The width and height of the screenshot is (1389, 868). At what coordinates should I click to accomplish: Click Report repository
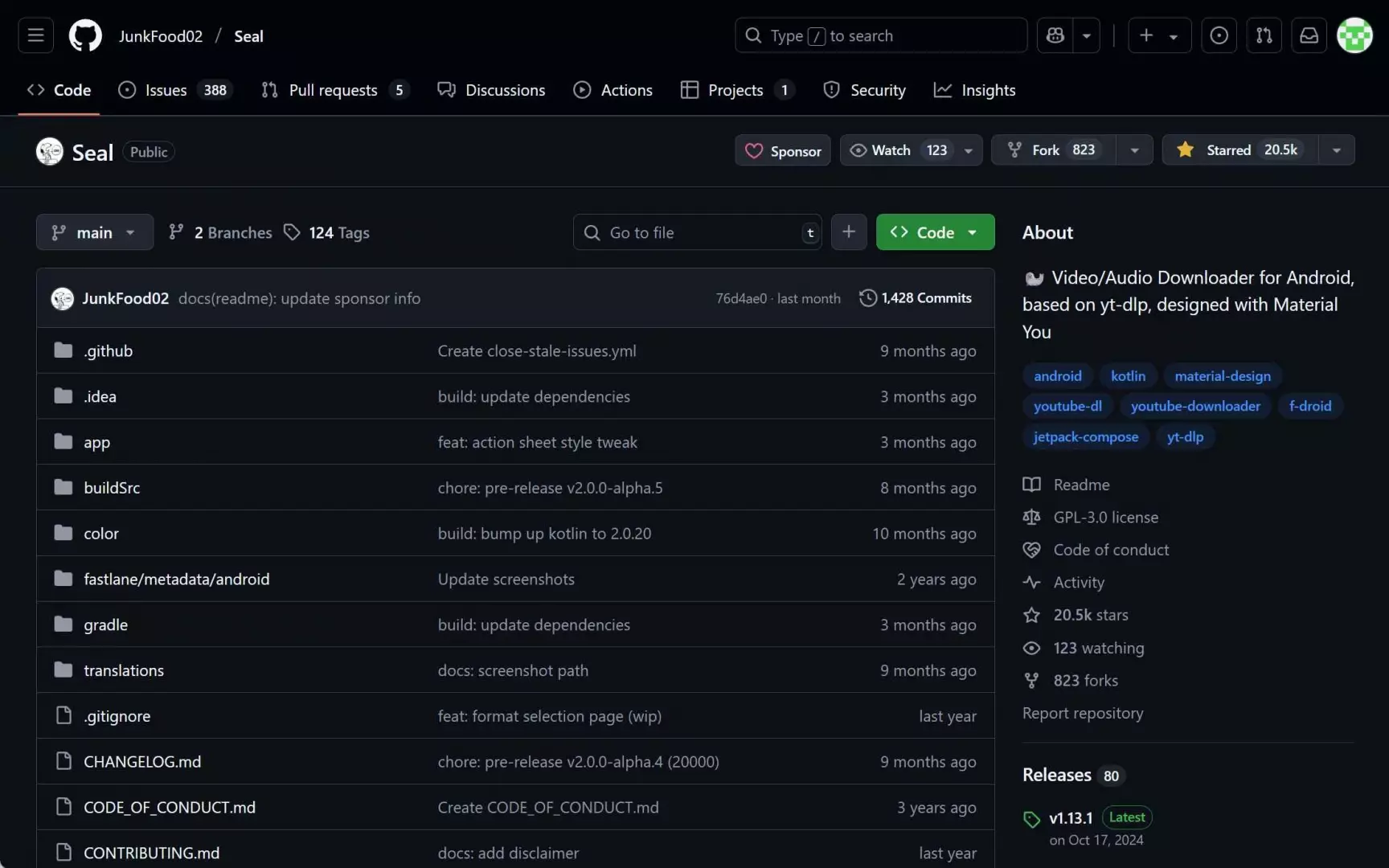(x=1083, y=713)
